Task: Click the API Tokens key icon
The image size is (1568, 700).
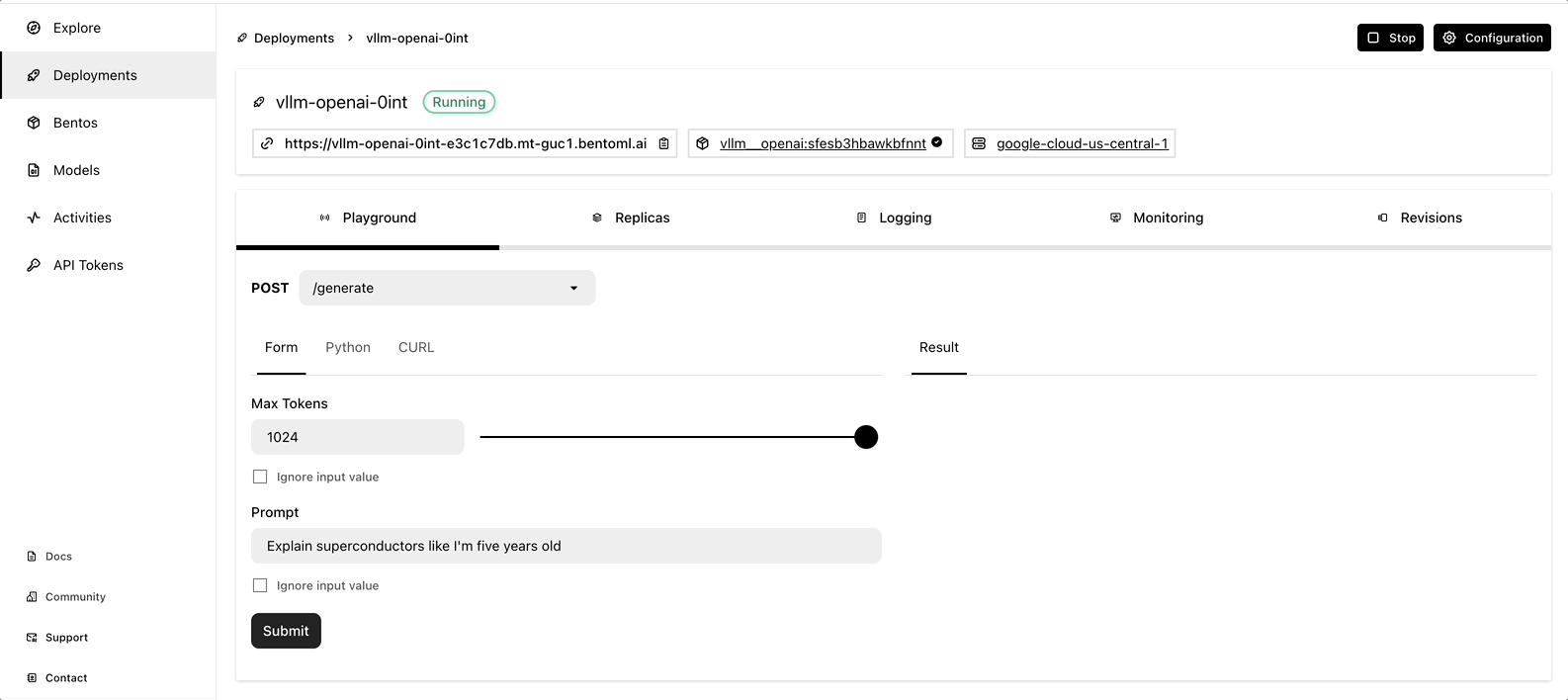Action: (34, 265)
